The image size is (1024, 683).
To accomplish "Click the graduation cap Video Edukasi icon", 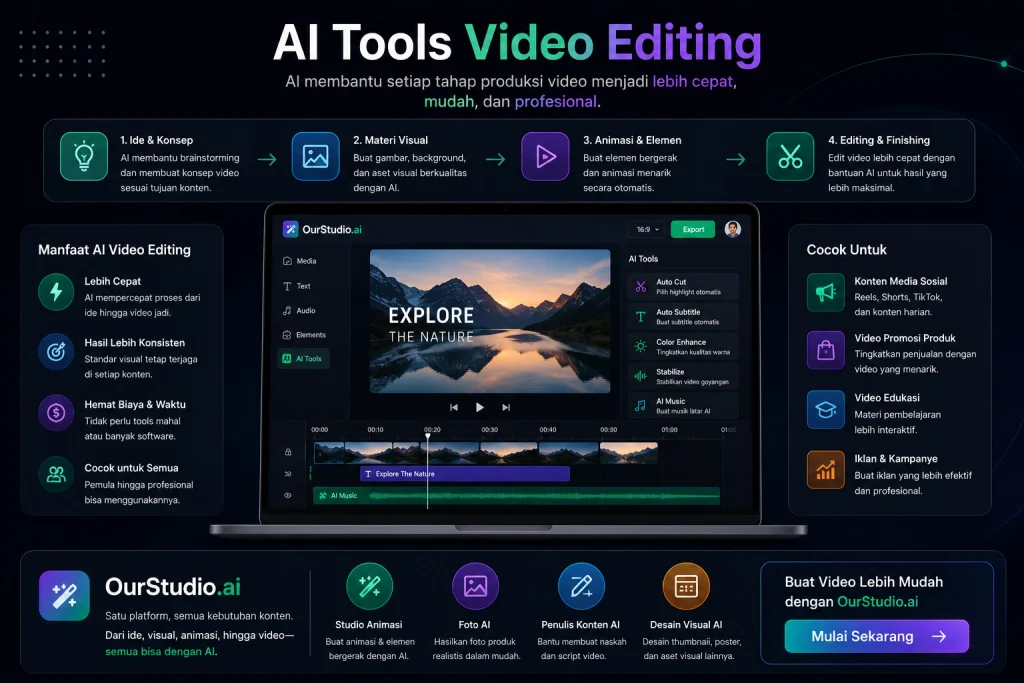I will click(x=825, y=409).
